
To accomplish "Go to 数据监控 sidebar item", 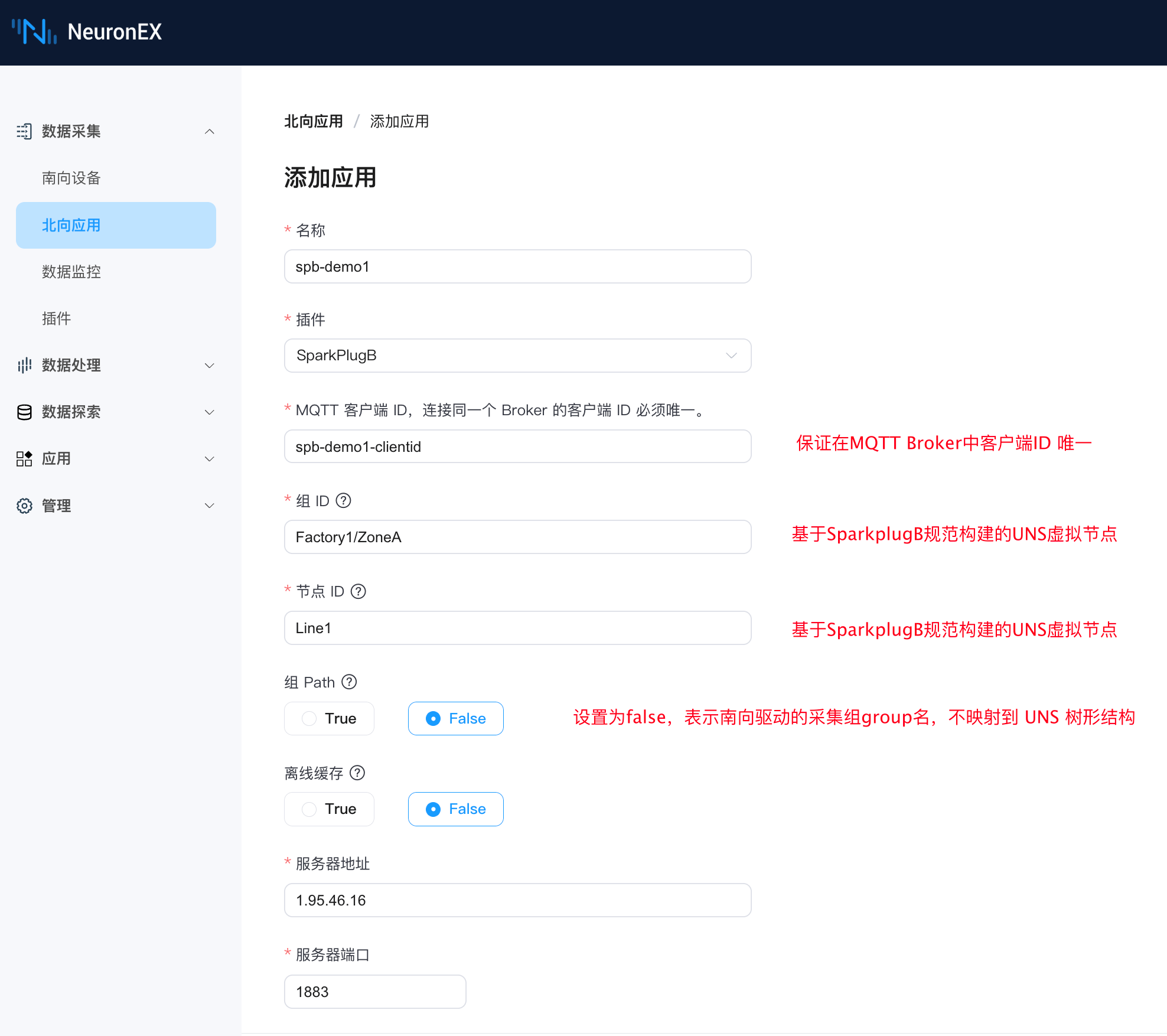I will click(71, 272).
